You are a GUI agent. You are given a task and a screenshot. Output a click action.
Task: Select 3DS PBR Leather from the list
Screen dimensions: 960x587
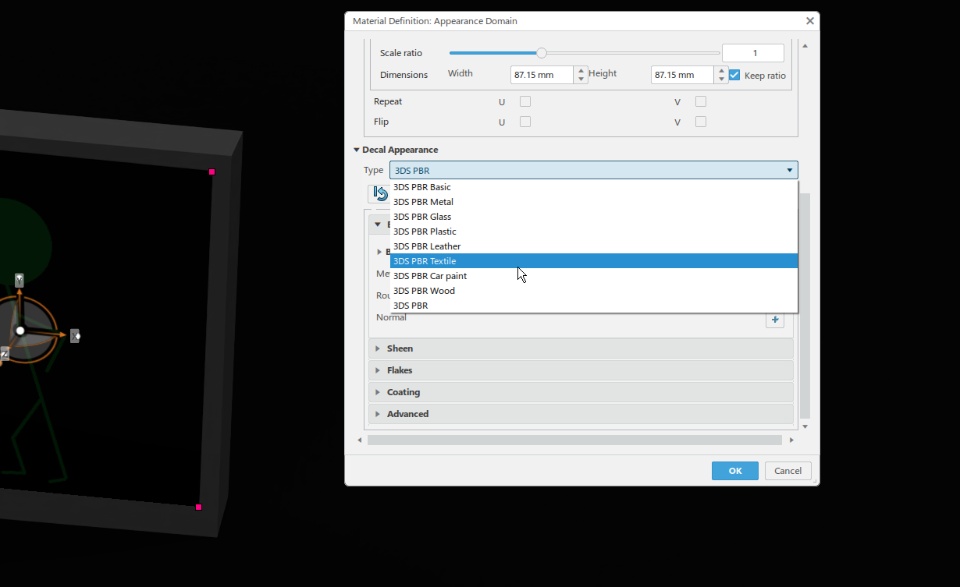594,246
